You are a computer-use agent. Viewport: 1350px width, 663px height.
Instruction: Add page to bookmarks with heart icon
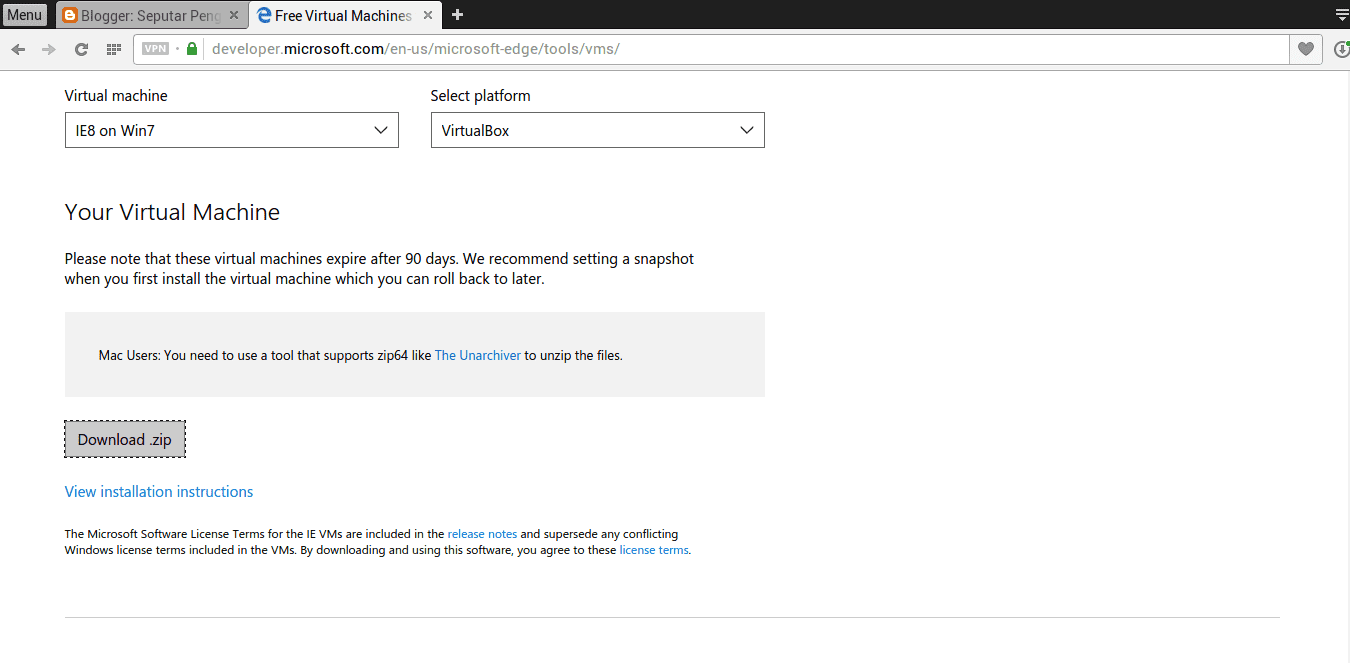tap(1305, 49)
